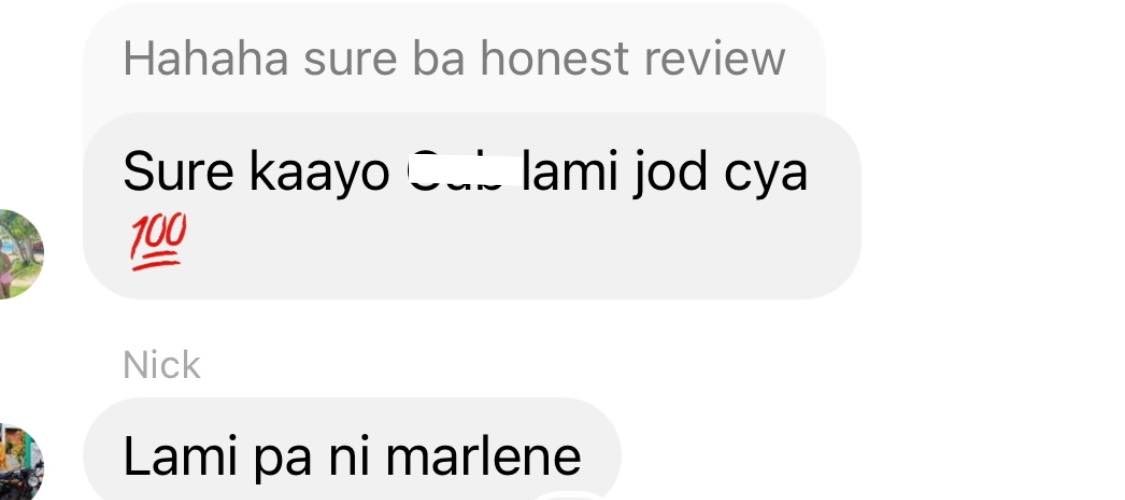
Task: Click the white redaction box covering the name
Action: click(x=465, y=171)
